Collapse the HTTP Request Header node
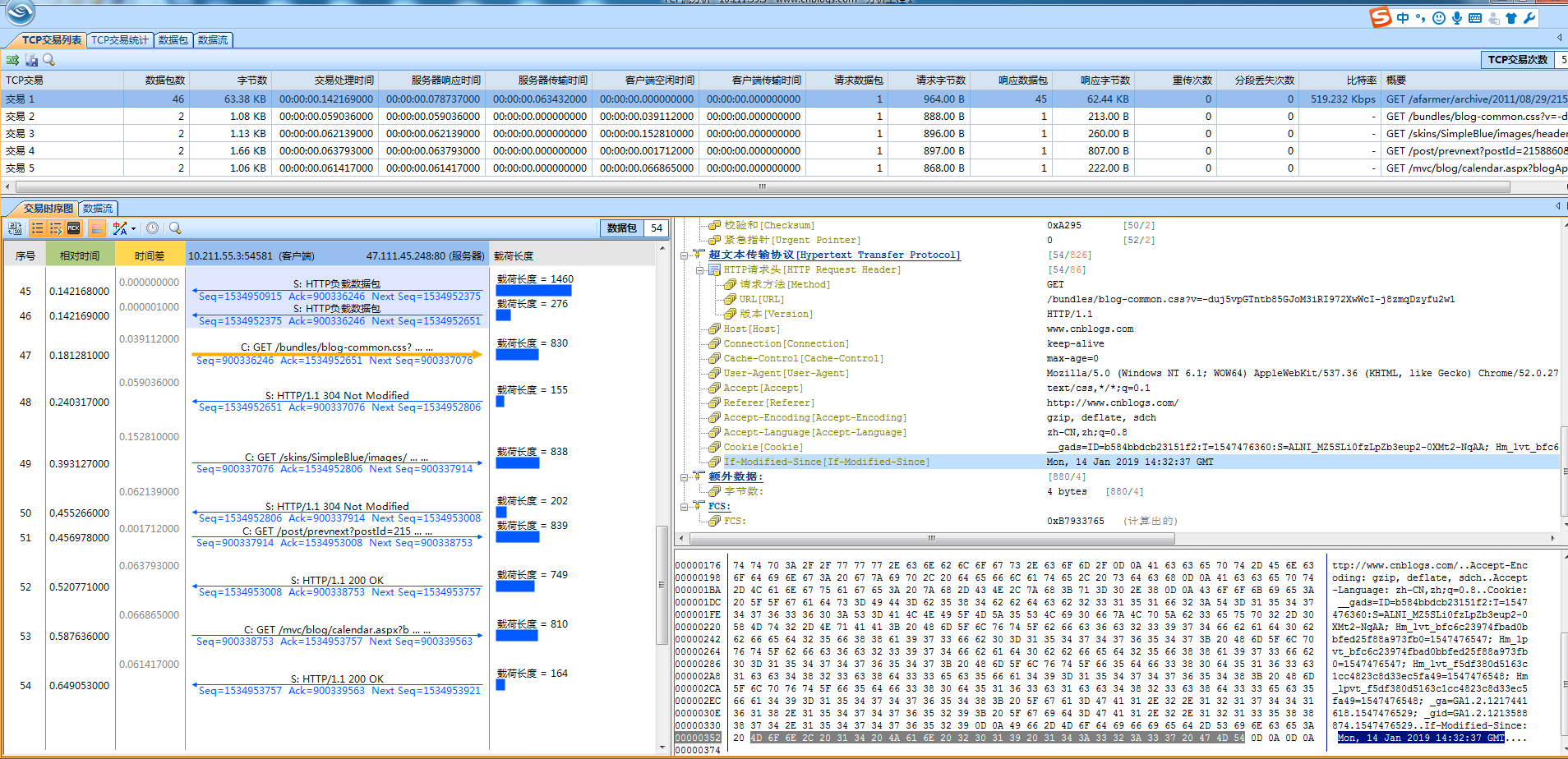The image size is (1568, 759). [x=699, y=269]
